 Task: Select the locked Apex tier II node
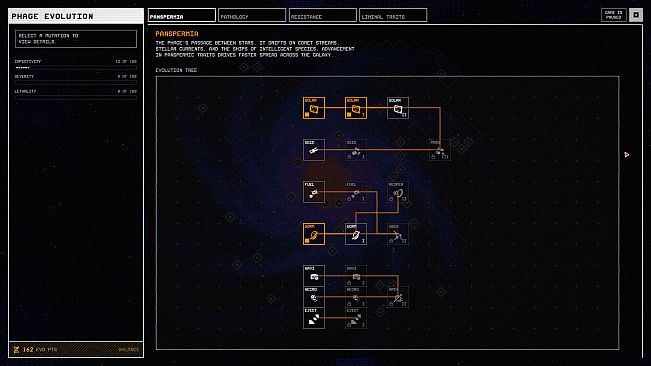(x=398, y=297)
